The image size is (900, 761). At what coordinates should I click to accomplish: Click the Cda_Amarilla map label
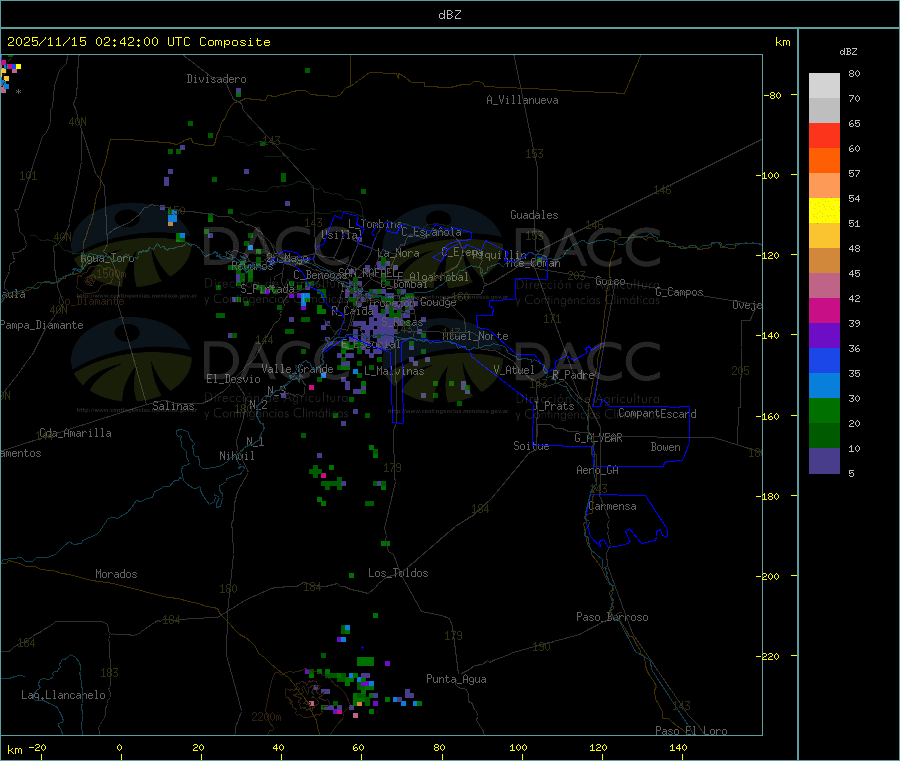75,433
